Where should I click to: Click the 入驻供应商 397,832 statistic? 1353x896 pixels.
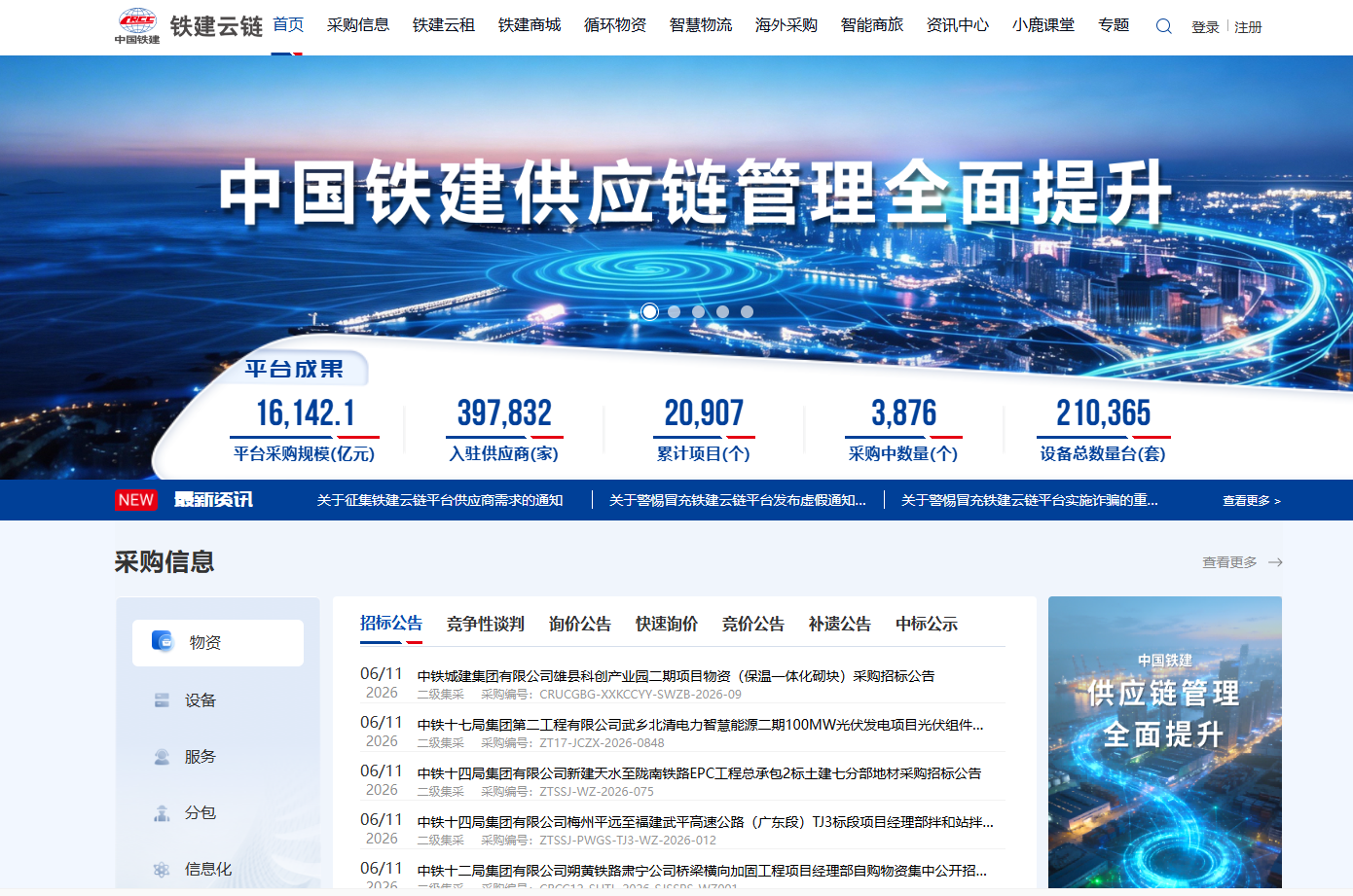point(504,428)
